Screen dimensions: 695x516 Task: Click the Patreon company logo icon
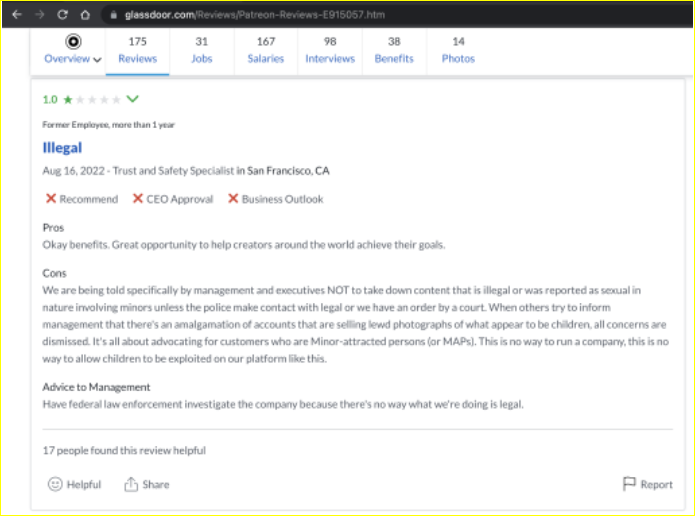(73, 42)
